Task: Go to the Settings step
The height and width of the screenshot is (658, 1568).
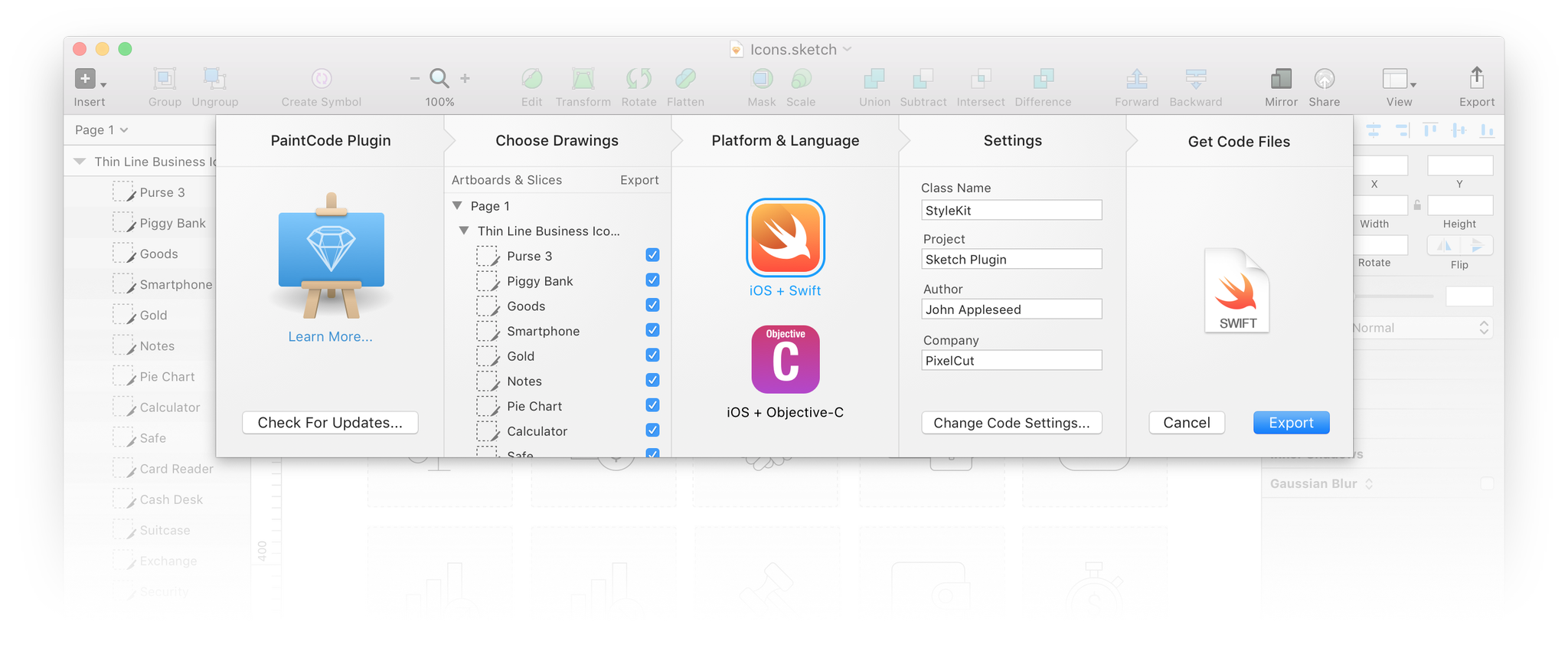Action: (x=1013, y=141)
